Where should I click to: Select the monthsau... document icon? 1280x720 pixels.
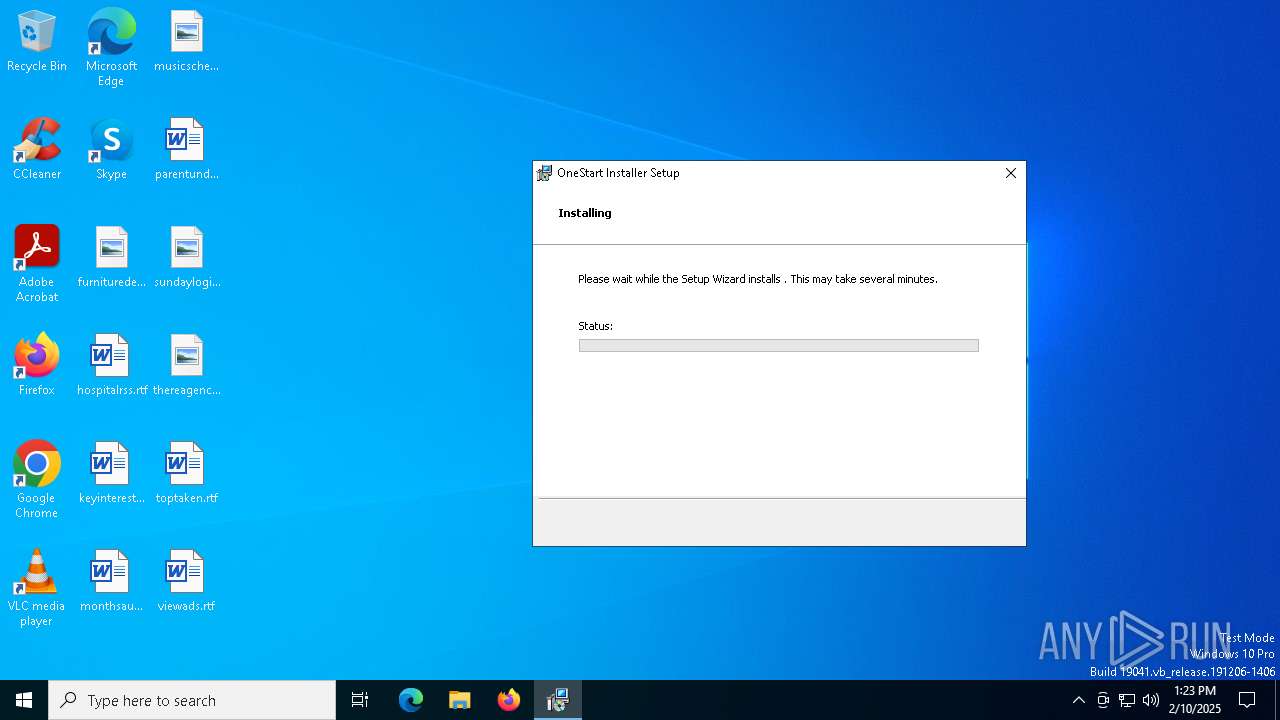point(111,582)
